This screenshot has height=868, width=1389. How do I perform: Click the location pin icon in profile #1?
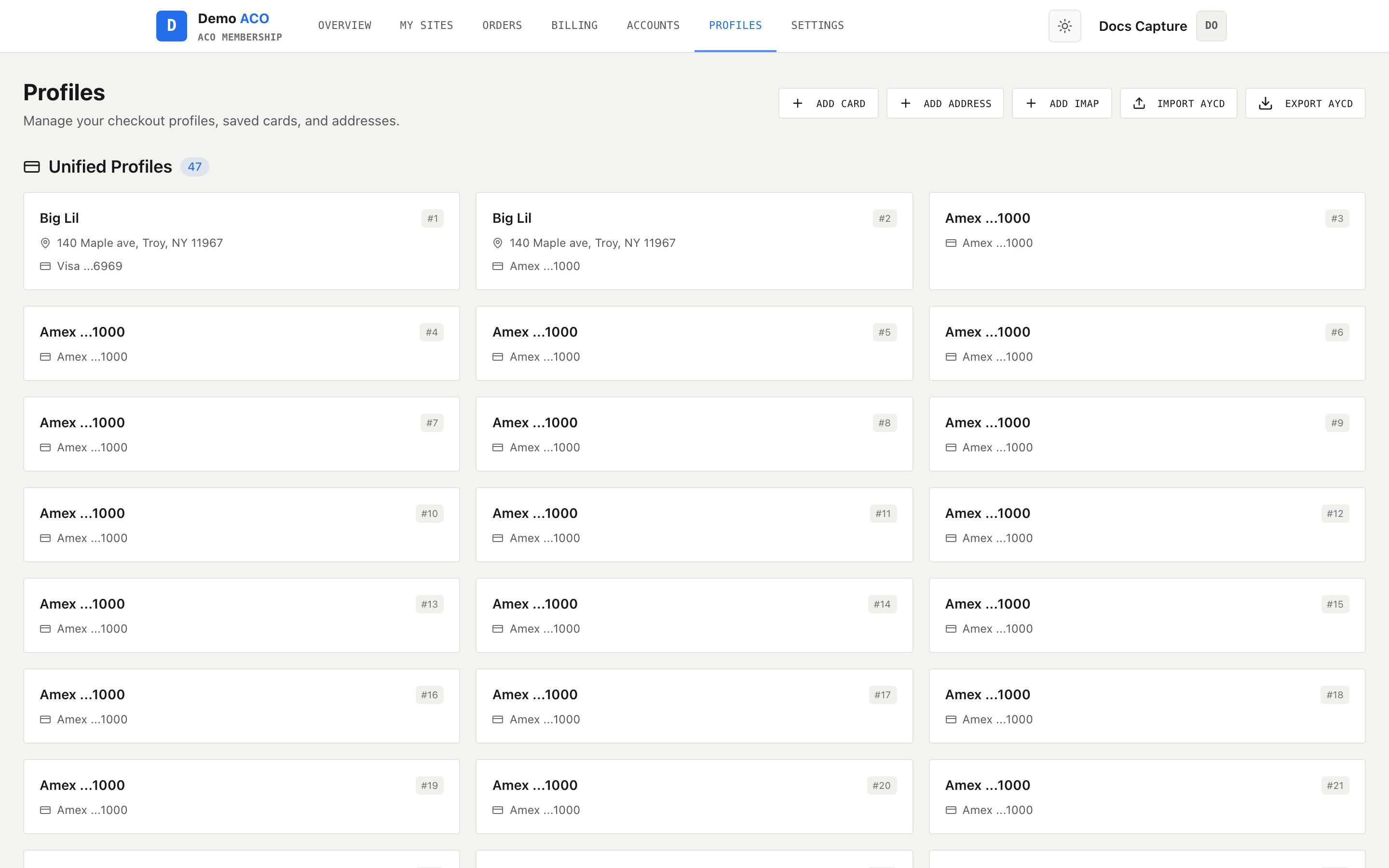[x=45, y=244]
